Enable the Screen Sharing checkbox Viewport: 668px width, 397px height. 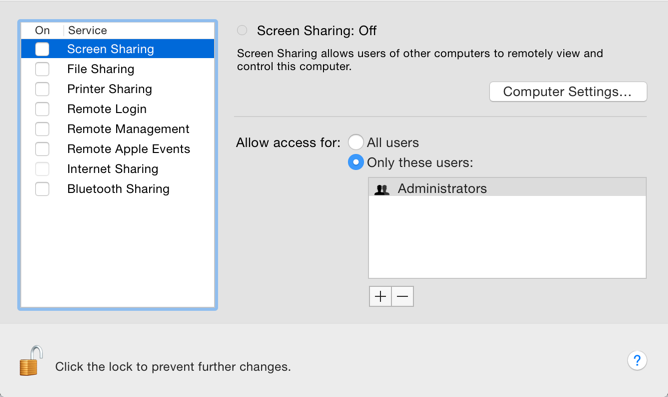pyautogui.click(x=42, y=49)
